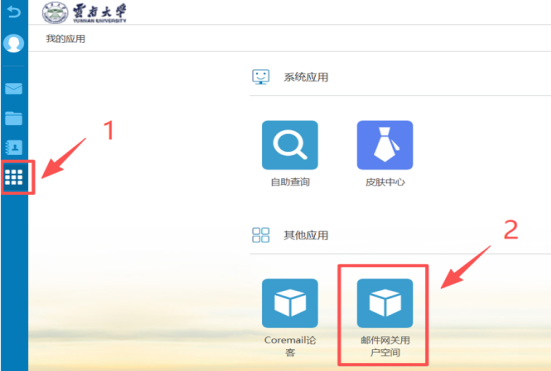Image resolution: width=551 pixels, height=371 pixels.
Task: Click the 系统应用 monitor icon
Action: (x=261, y=77)
